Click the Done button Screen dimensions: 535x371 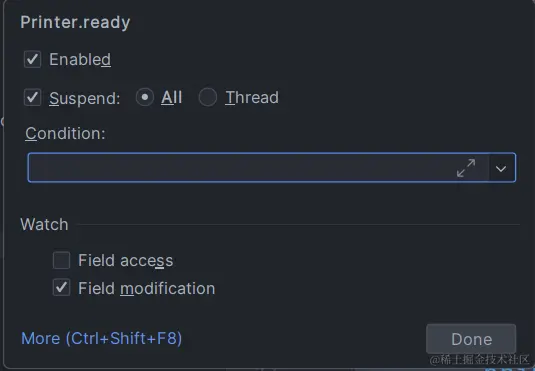click(x=471, y=339)
